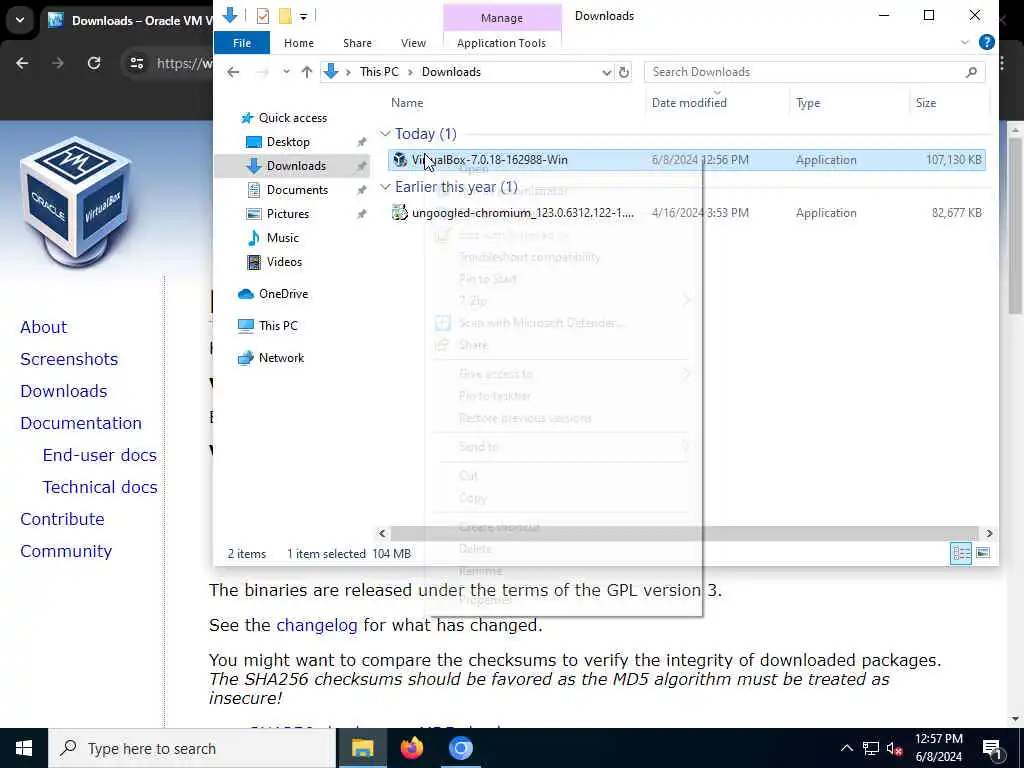Open OneDrive in the navigation pane
Screen dimensions: 1024x768
click(x=283, y=294)
